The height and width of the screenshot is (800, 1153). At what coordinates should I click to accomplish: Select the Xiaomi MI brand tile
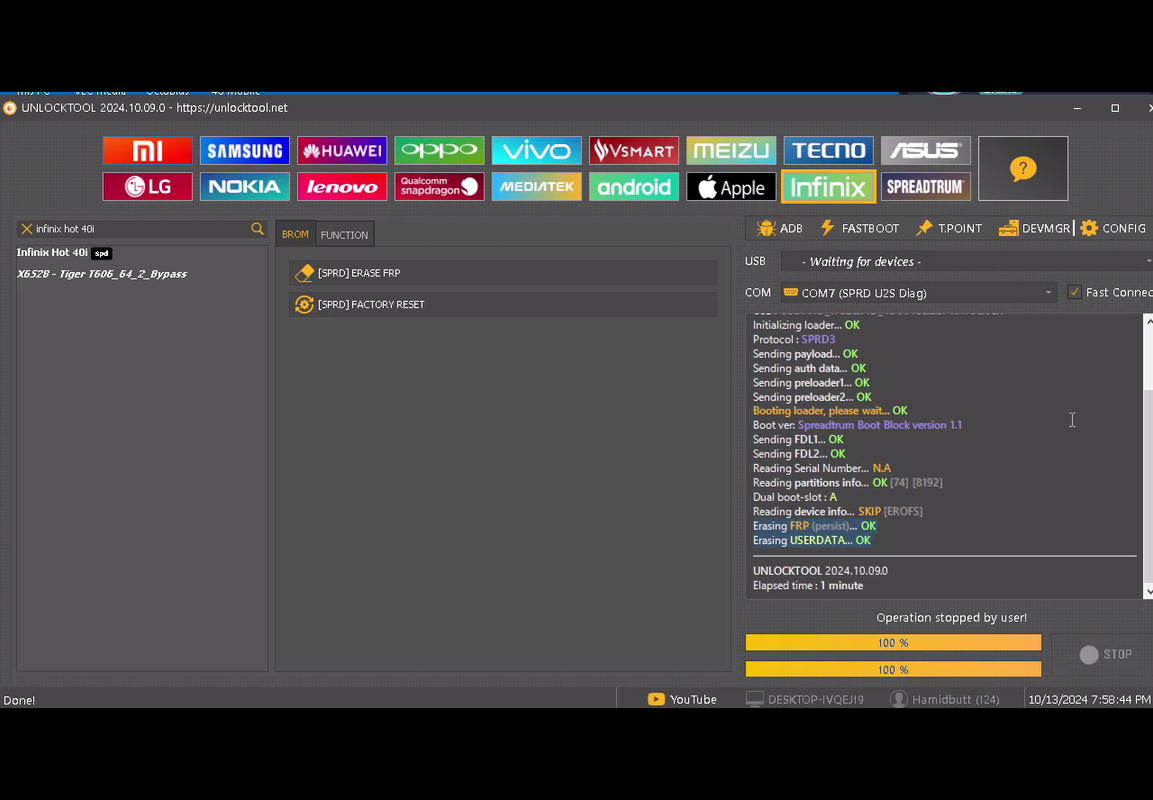(x=147, y=151)
